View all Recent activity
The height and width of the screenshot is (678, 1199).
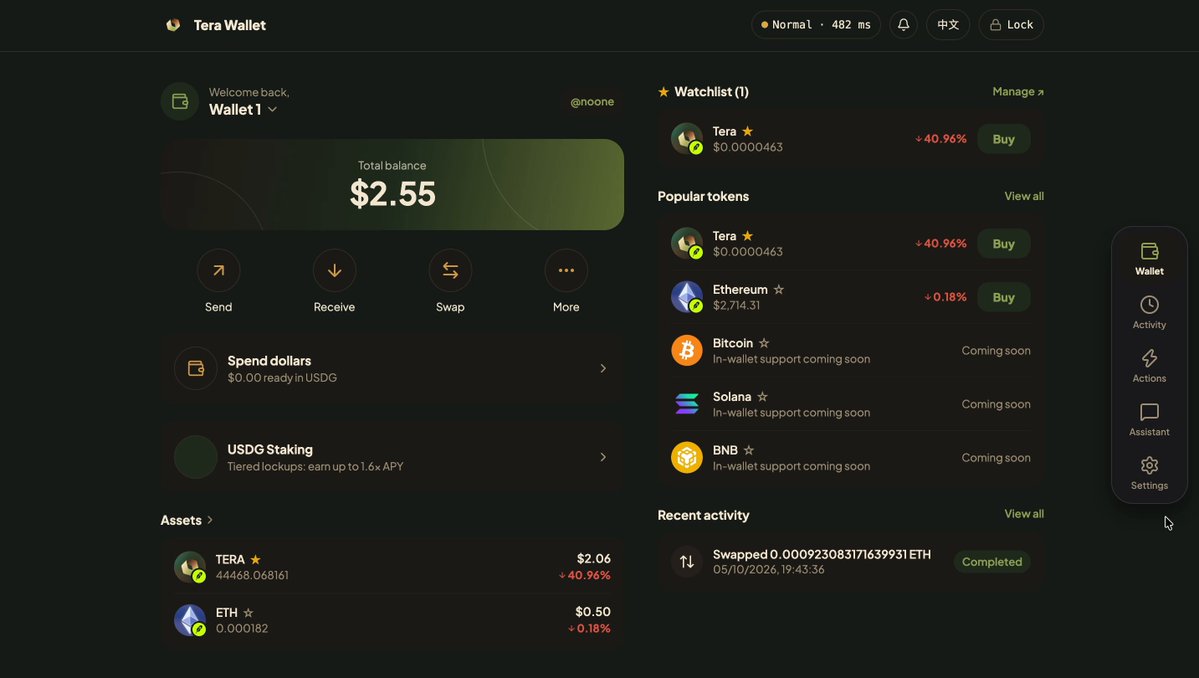click(x=1024, y=514)
